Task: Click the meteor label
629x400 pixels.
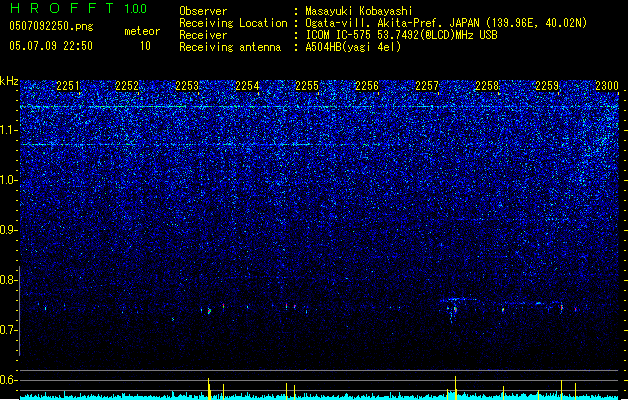Action: 142,31
